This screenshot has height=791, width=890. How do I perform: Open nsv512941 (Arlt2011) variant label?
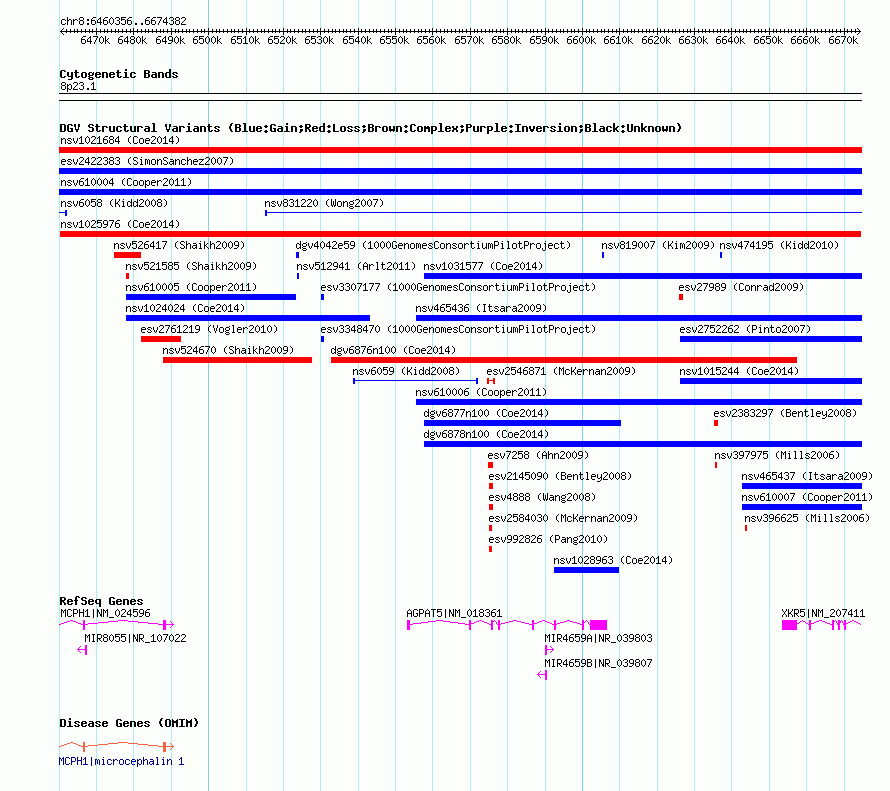coord(356,266)
